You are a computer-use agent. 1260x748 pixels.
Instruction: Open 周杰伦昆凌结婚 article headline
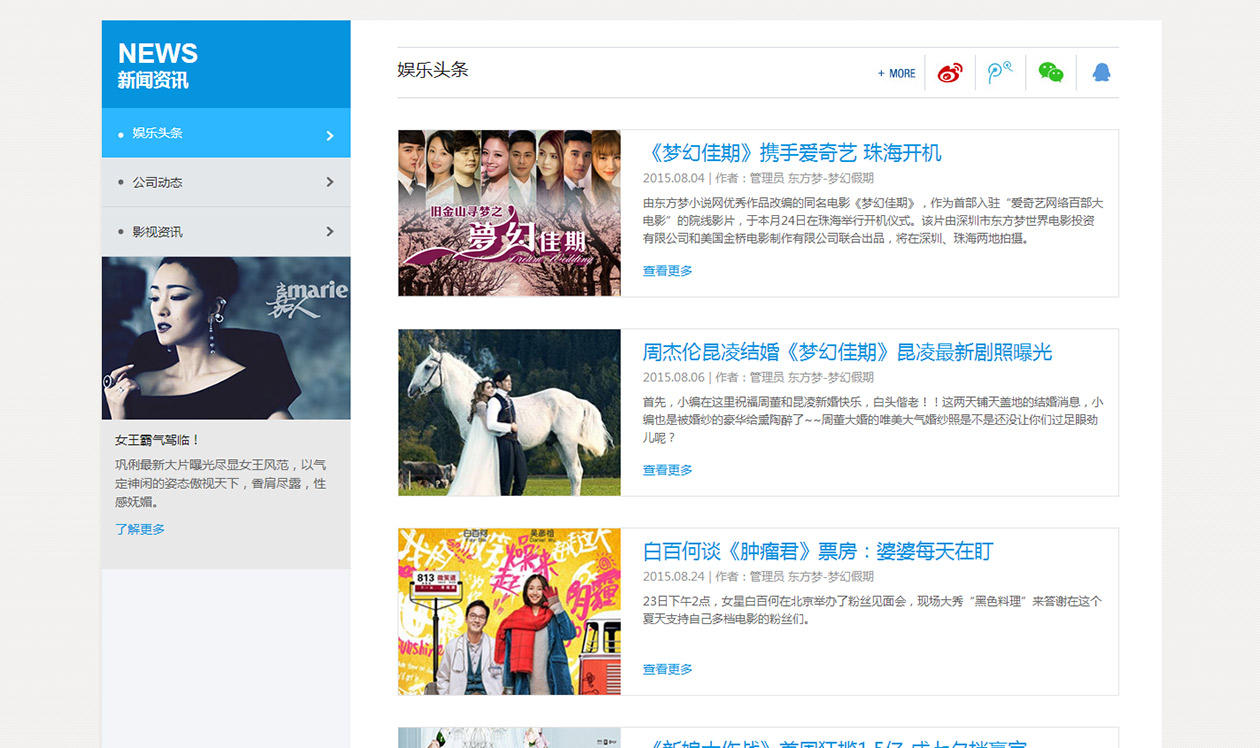click(x=847, y=352)
